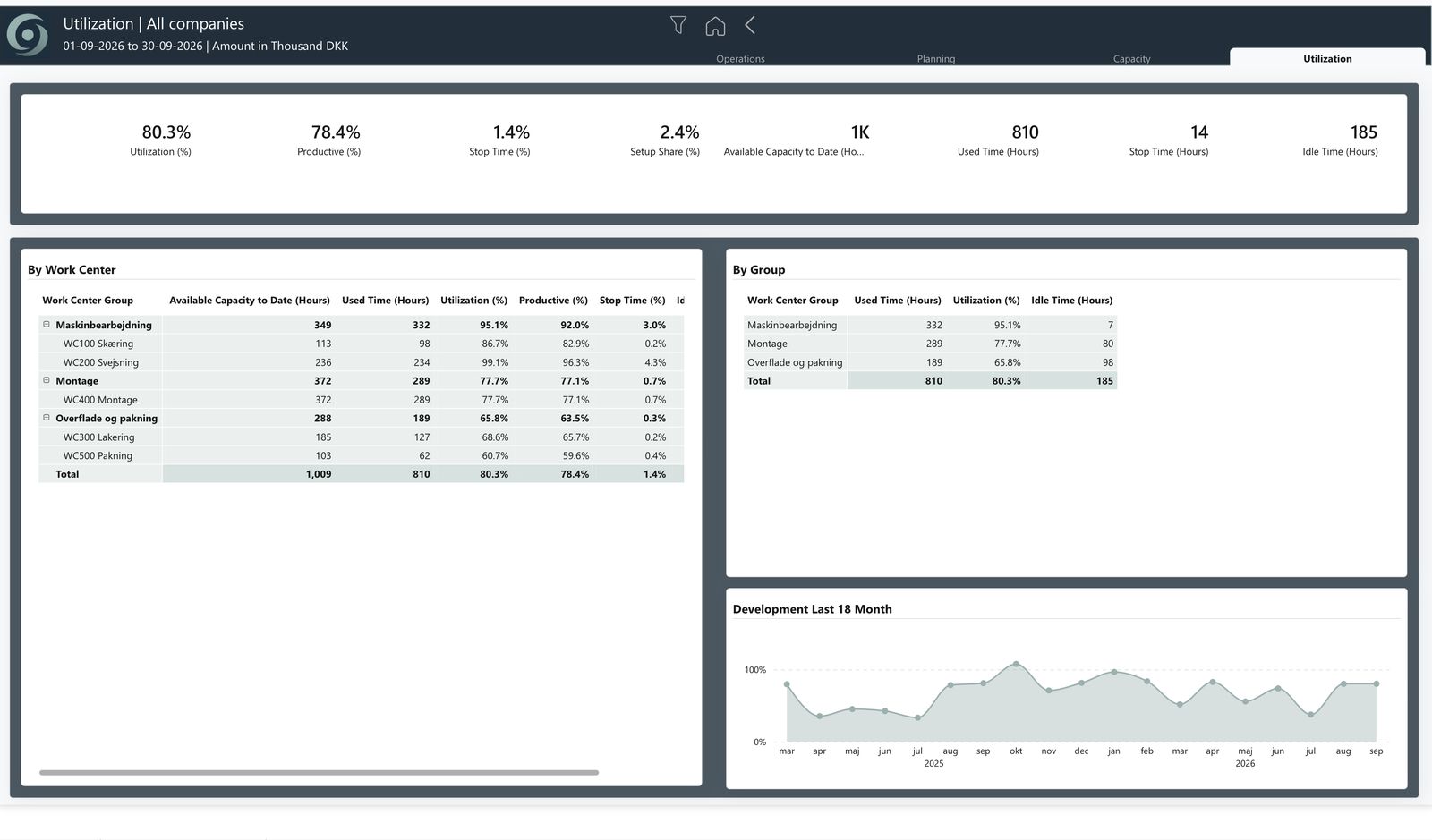
Task: Click the okt peak point on chart
Action: pyautogui.click(x=1016, y=665)
